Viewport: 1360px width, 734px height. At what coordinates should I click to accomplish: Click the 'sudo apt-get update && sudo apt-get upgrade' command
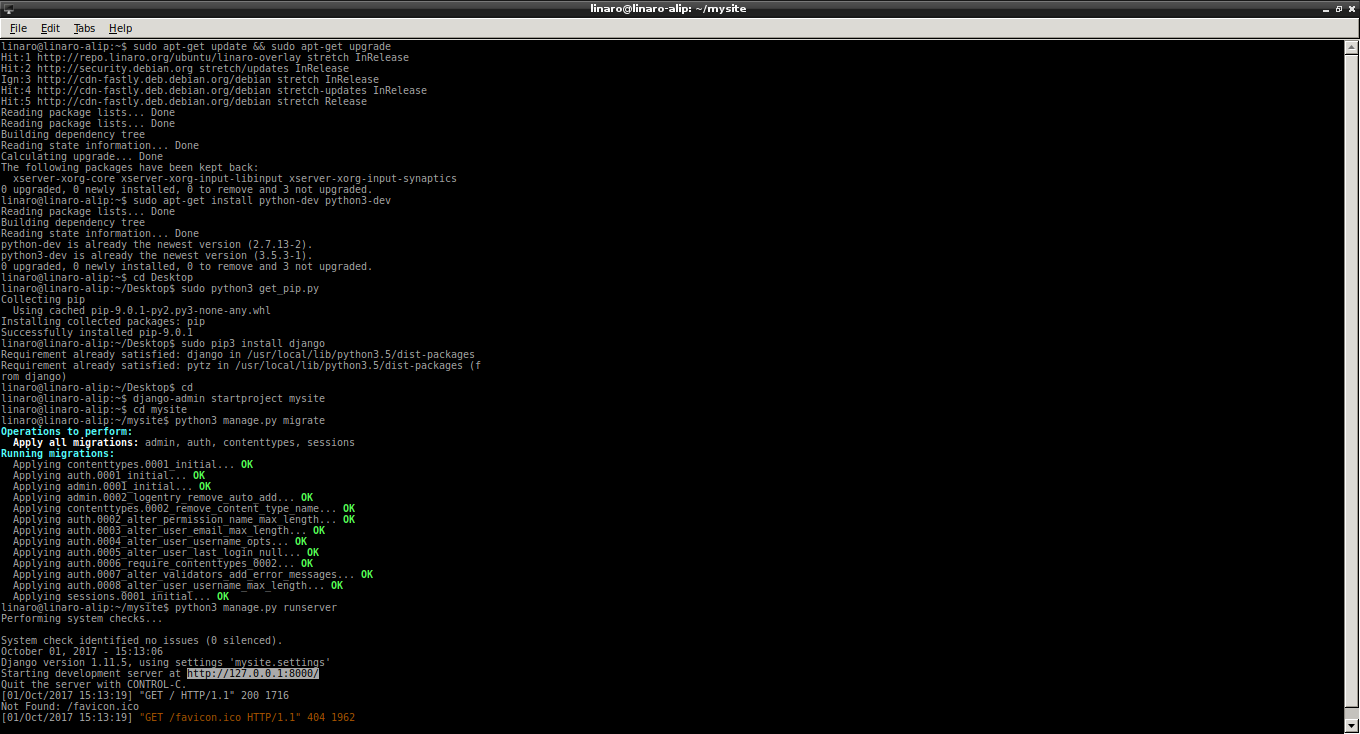pos(261,47)
